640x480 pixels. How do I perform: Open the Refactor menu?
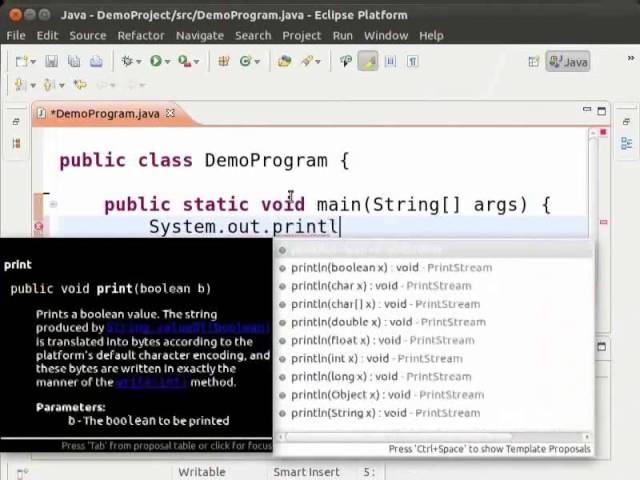click(141, 36)
